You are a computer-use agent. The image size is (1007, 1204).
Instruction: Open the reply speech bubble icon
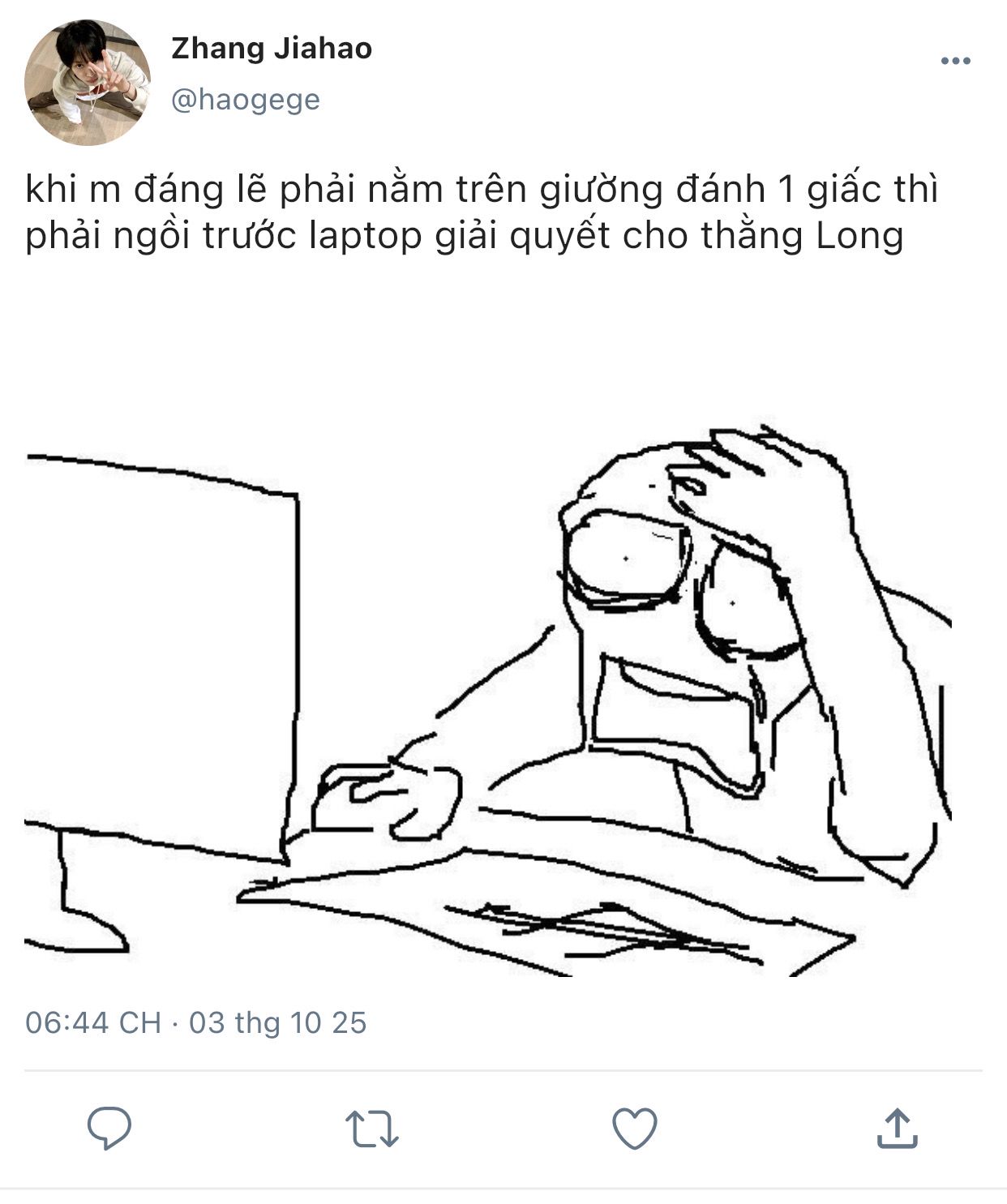coord(109,1128)
